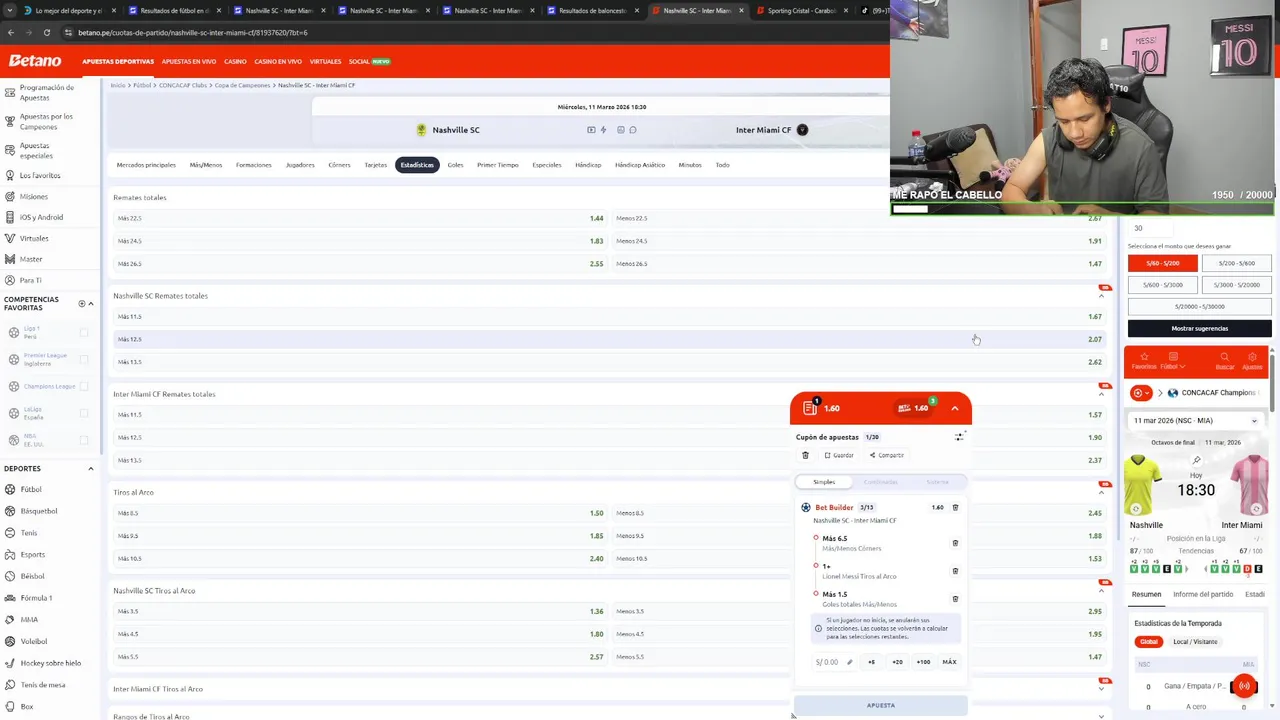Image resolution: width=1280 pixels, height=720 pixels.
Task: Tick the NBA EE. UU. checkbox
Action: tap(84, 440)
